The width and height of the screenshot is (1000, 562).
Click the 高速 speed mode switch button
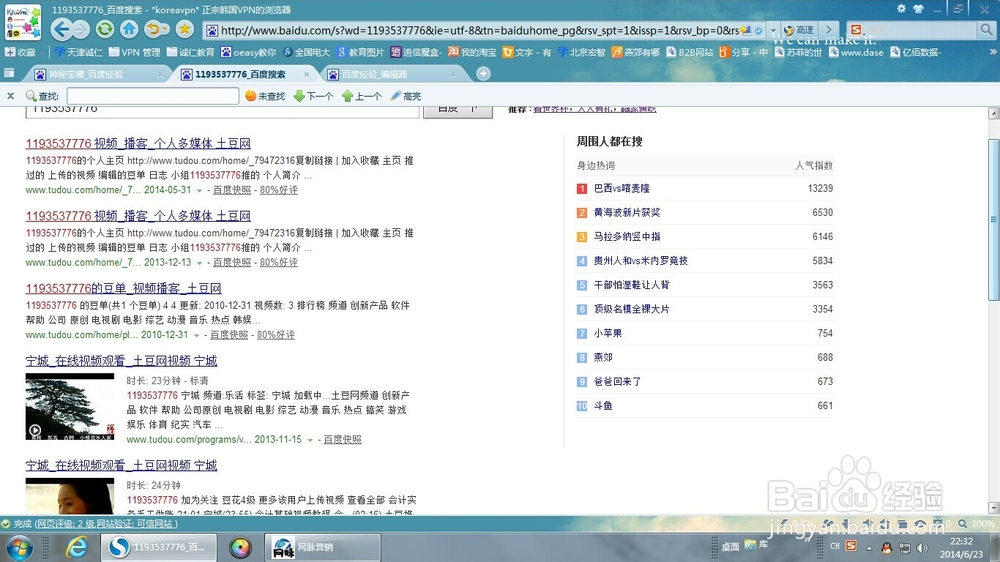(799, 30)
